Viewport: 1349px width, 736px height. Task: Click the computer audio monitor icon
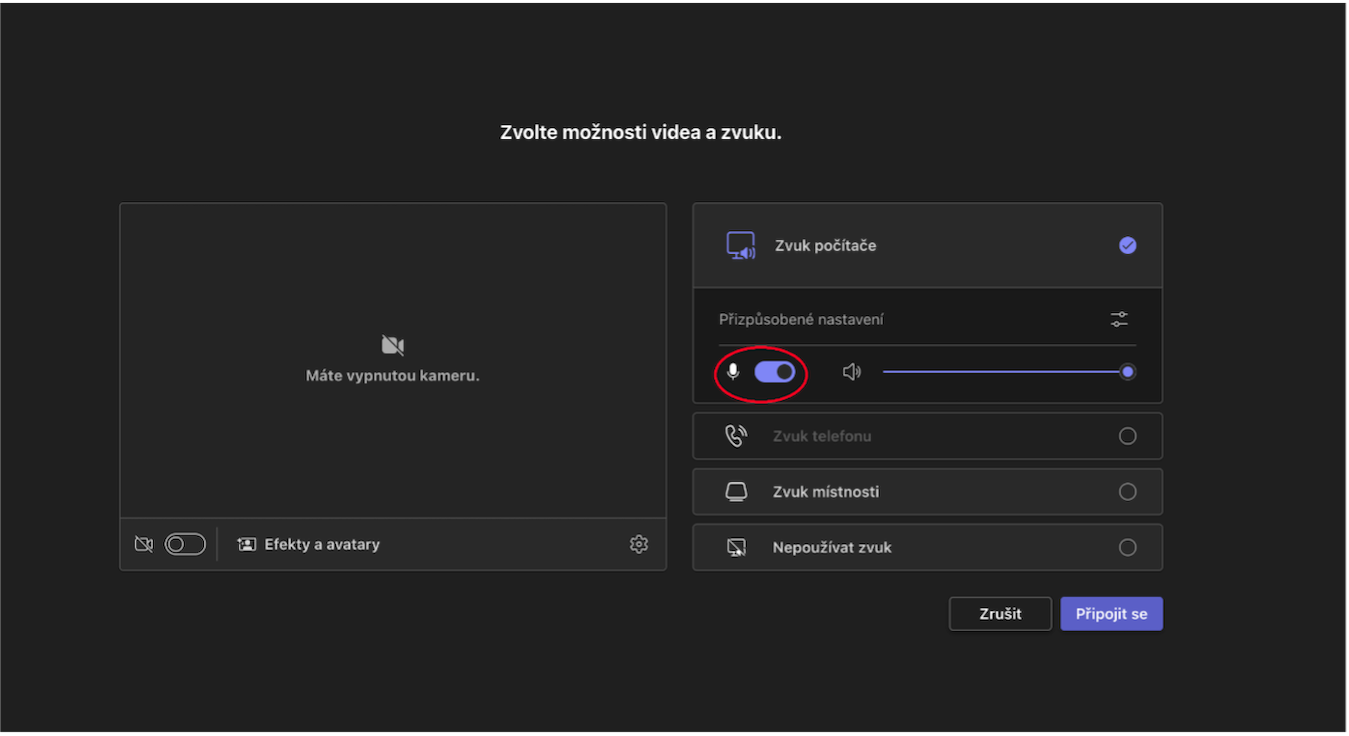740,245
